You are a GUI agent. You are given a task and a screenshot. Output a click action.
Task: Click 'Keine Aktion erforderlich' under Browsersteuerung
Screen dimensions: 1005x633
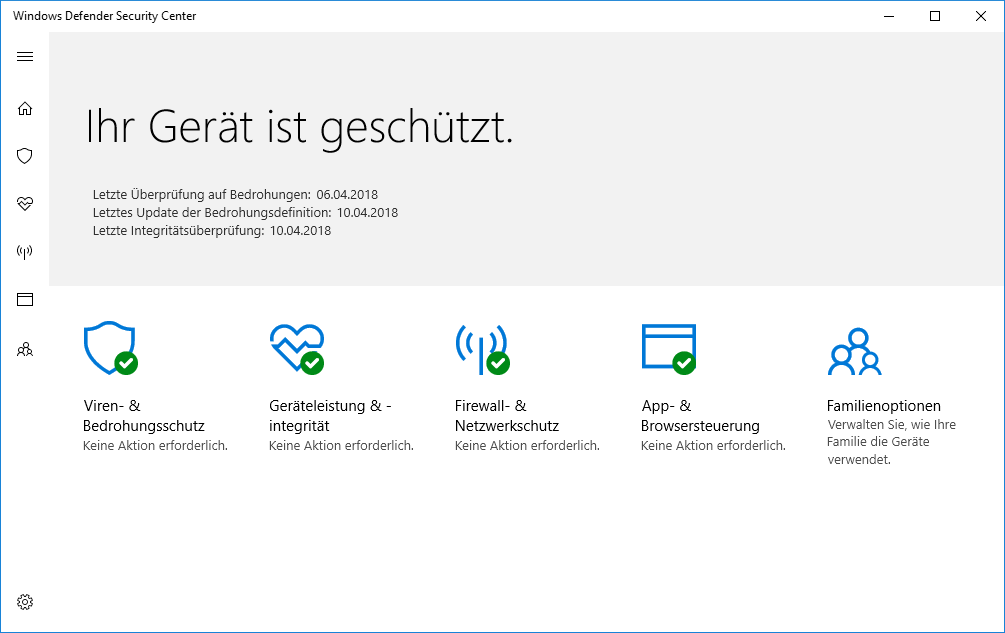click(x=713, y=445)
